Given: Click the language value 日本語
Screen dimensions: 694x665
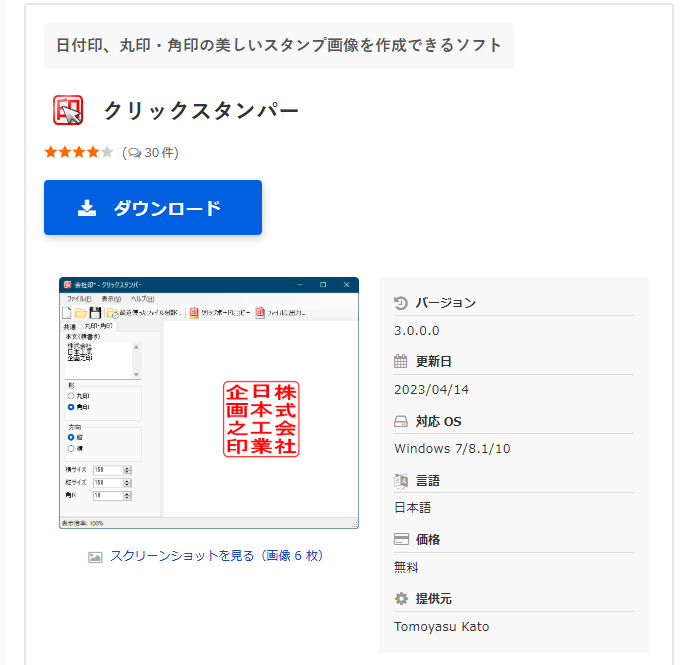Looking at the screenshot, I should [x=413, y=507].
